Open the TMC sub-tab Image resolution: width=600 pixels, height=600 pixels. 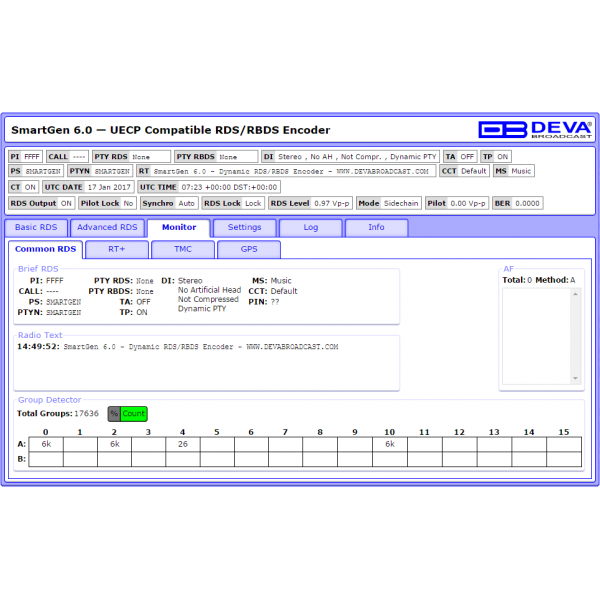183,249
